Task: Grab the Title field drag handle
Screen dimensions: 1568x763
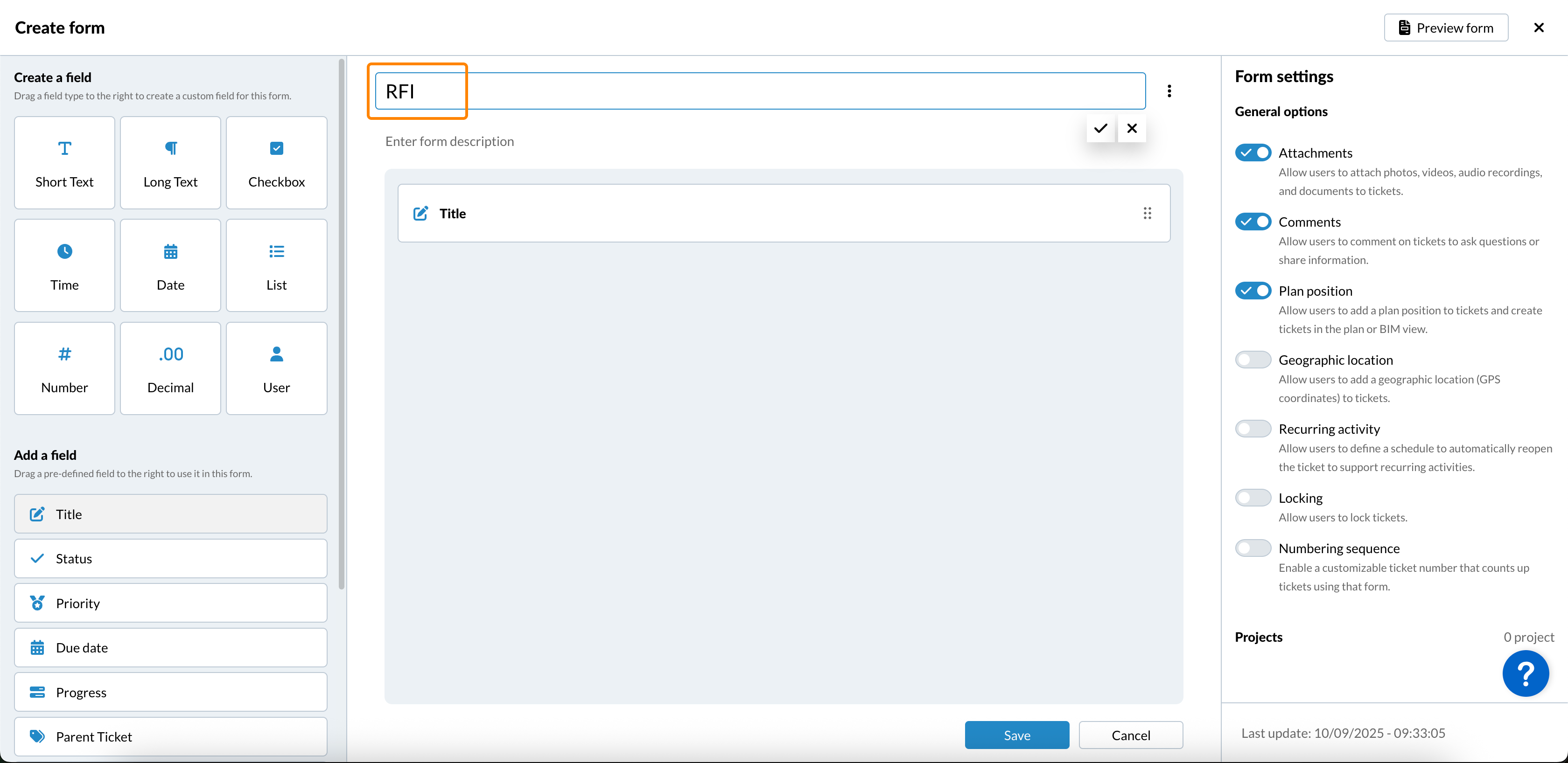Action: (x=1147, y=214)
